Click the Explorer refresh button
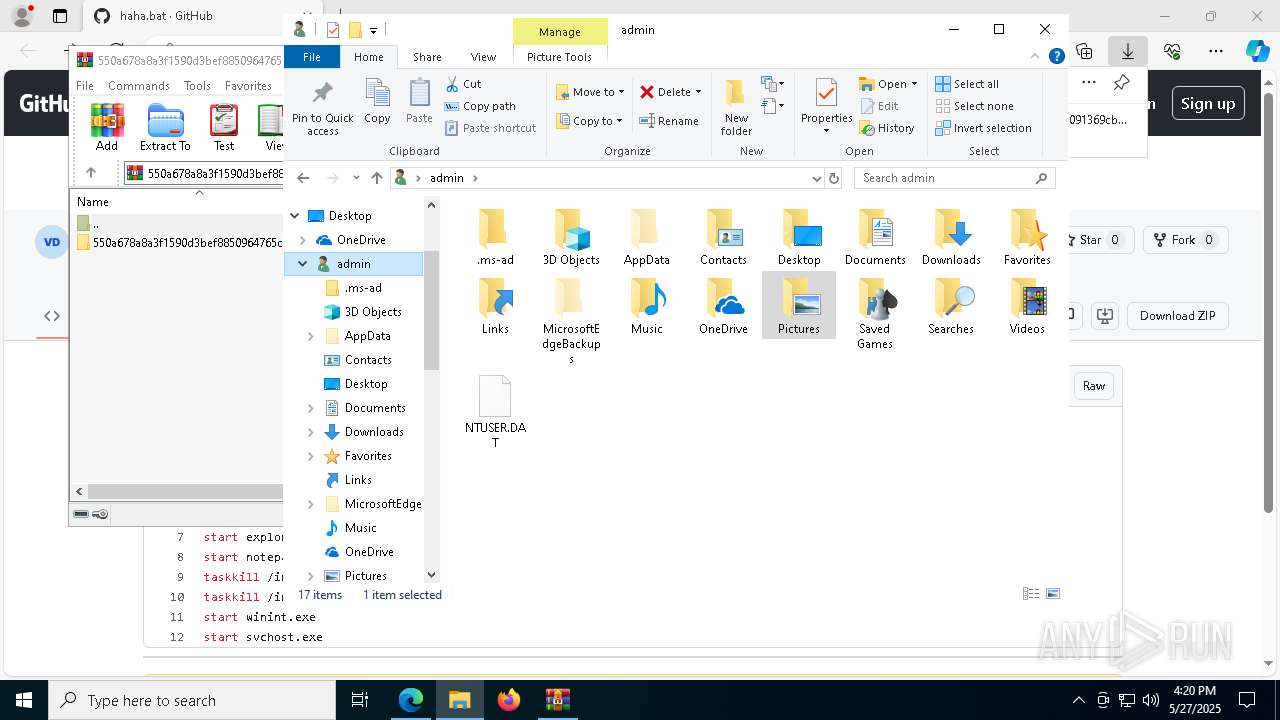Image resolution: width=1280 pixels, height=720 pixels. point(835,178)
